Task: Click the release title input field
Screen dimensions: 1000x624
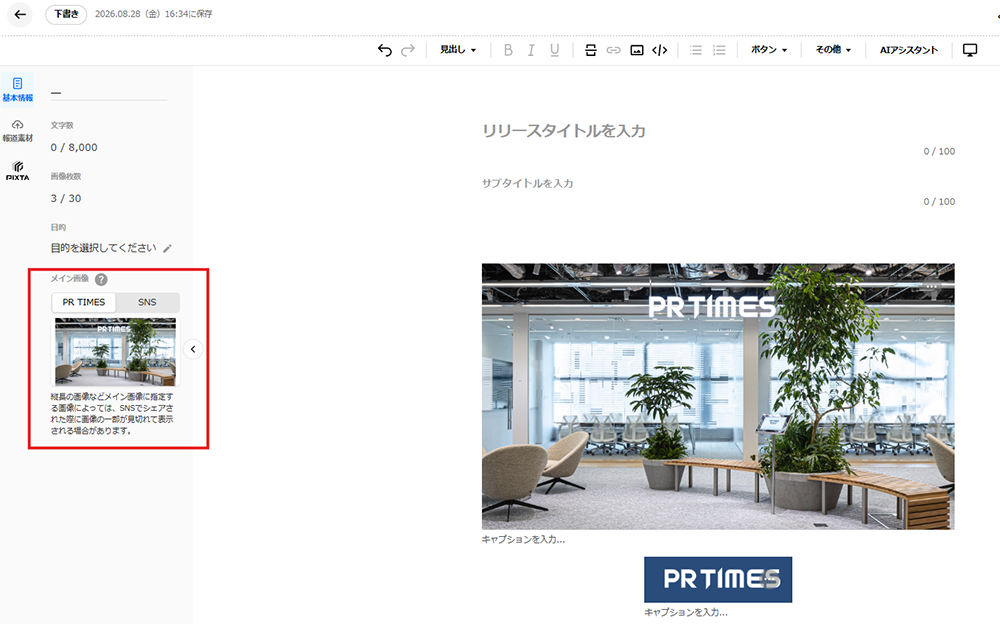Action: pyautogui.click(x=718, y=131)
